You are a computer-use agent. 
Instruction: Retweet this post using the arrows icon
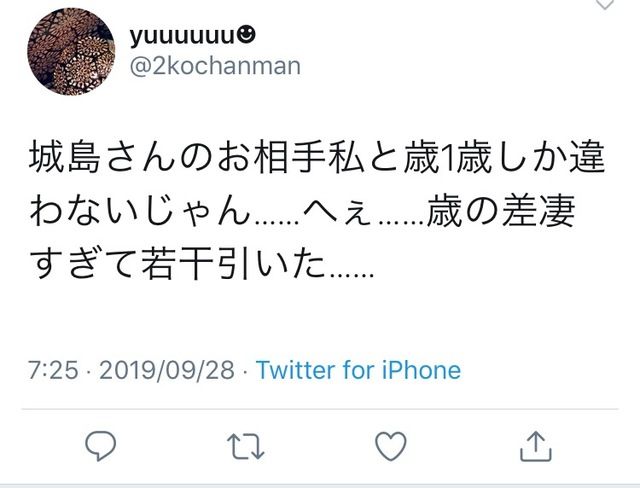tap(246, 447)
